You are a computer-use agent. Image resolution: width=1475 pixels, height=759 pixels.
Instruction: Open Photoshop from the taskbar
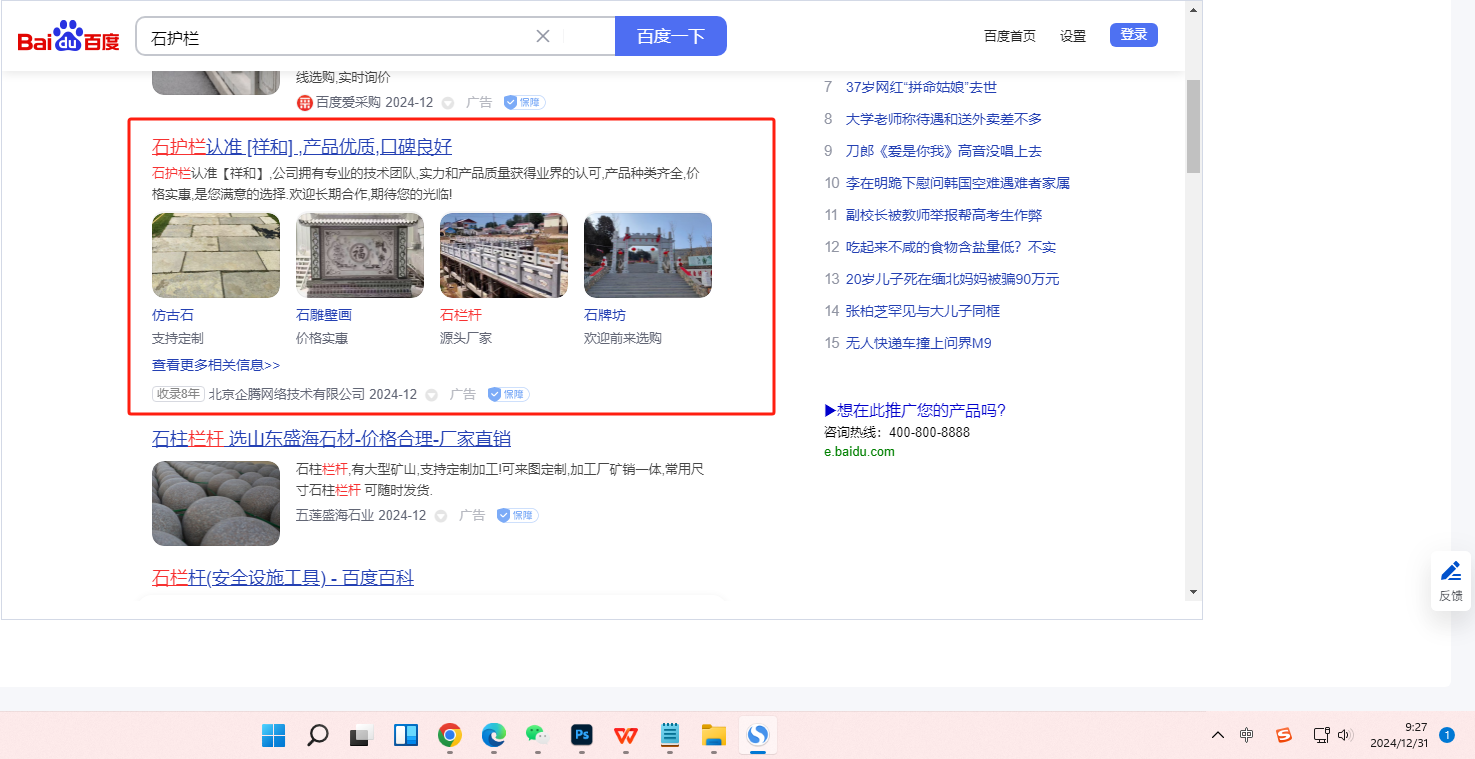[x=582, y=736]
